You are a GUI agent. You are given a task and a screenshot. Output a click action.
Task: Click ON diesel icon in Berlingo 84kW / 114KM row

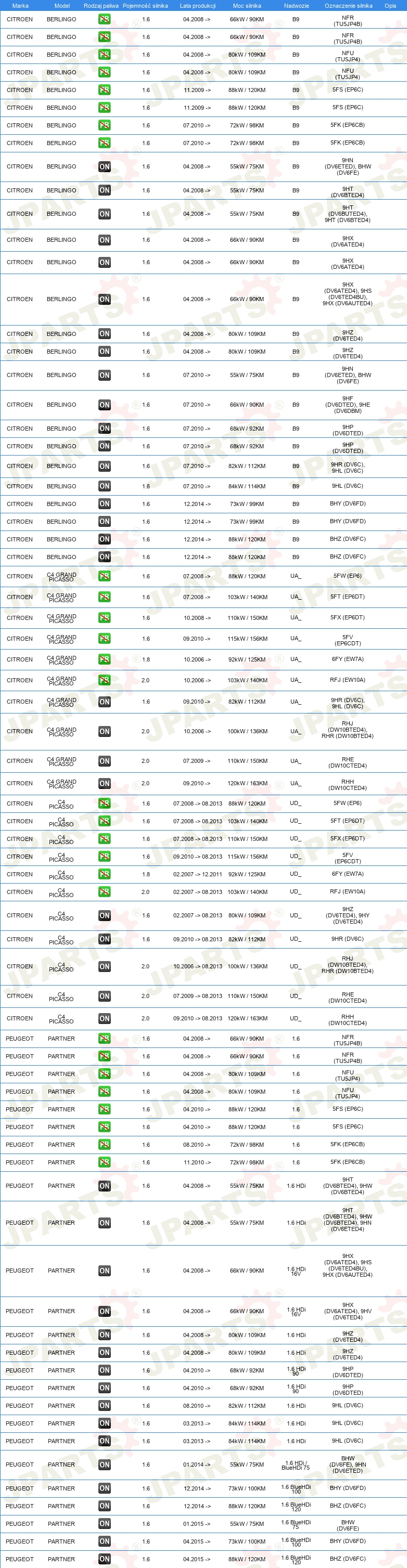point(104,486)
